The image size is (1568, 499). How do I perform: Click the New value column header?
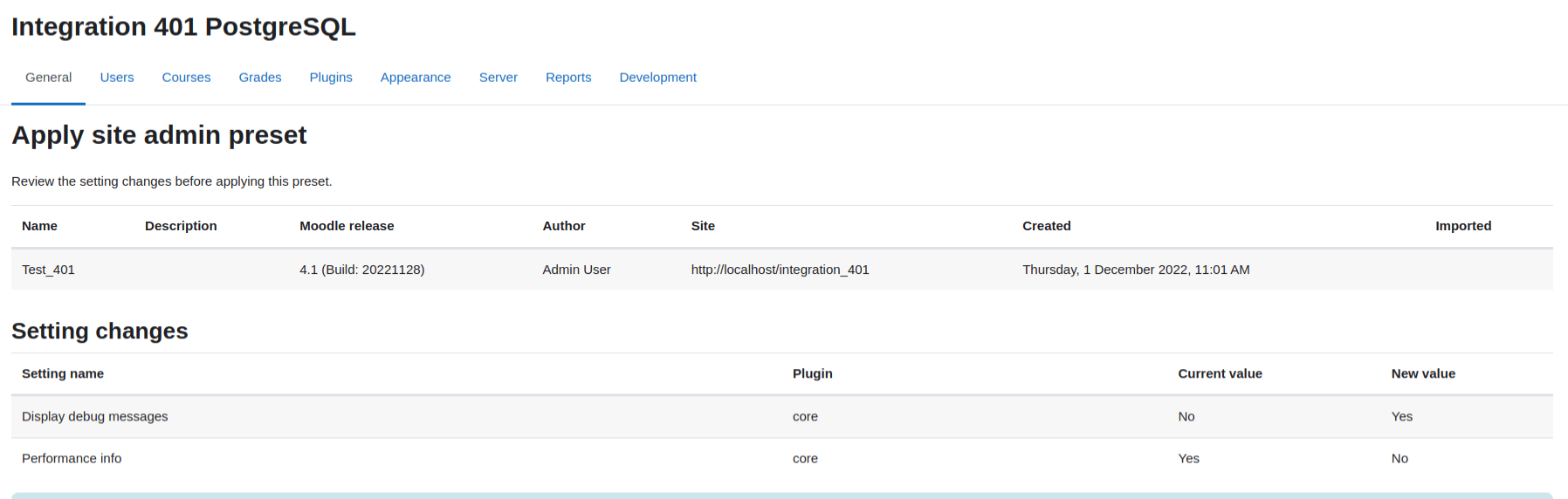pyautogui.click(x=1423, y=373)
